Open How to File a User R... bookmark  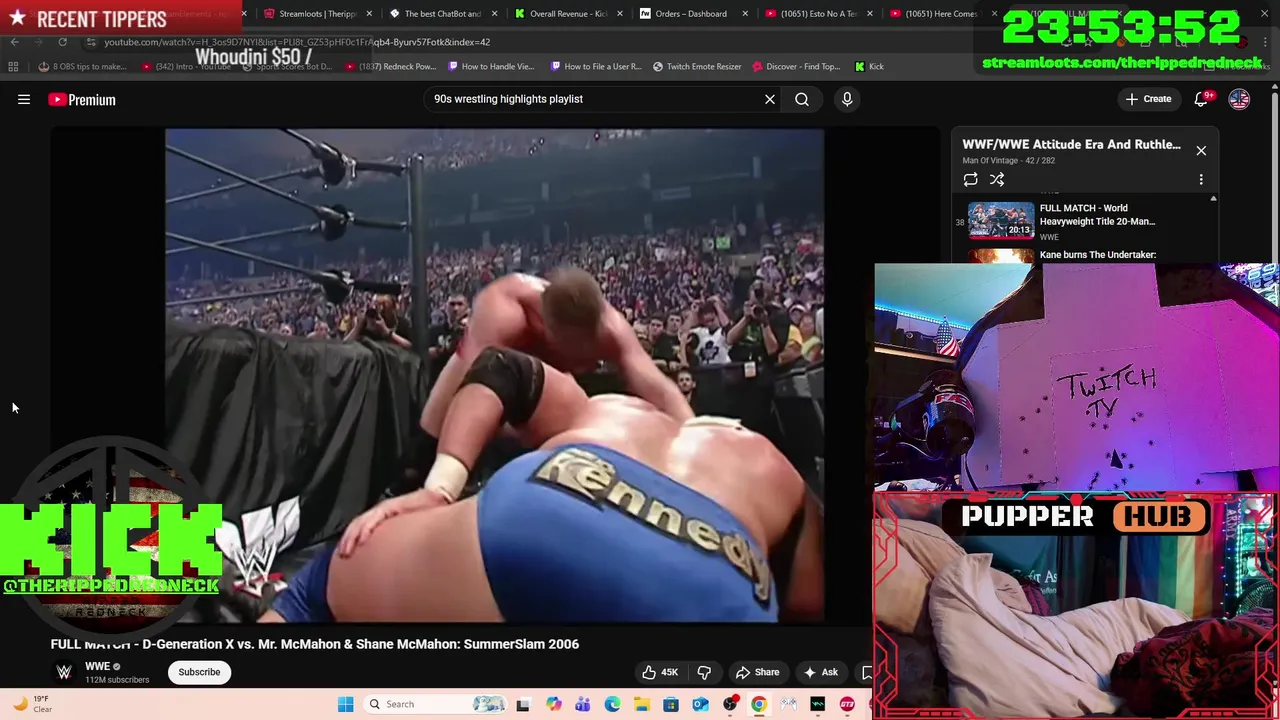[x=597, y=66]
